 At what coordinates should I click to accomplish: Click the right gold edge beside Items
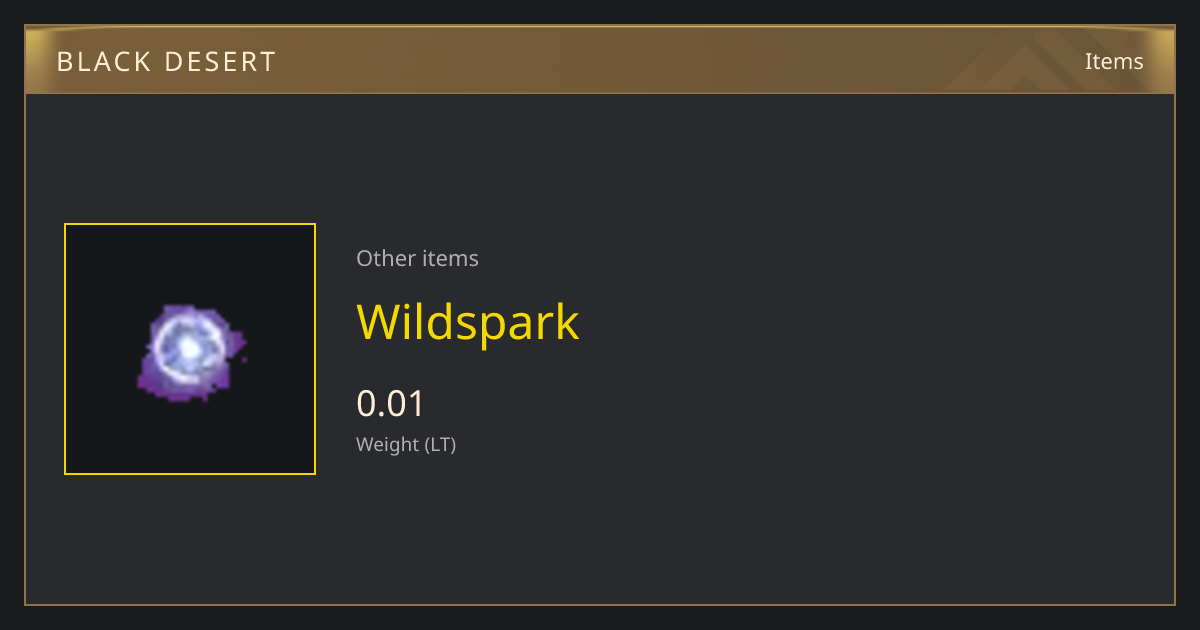coord(1164,60)
